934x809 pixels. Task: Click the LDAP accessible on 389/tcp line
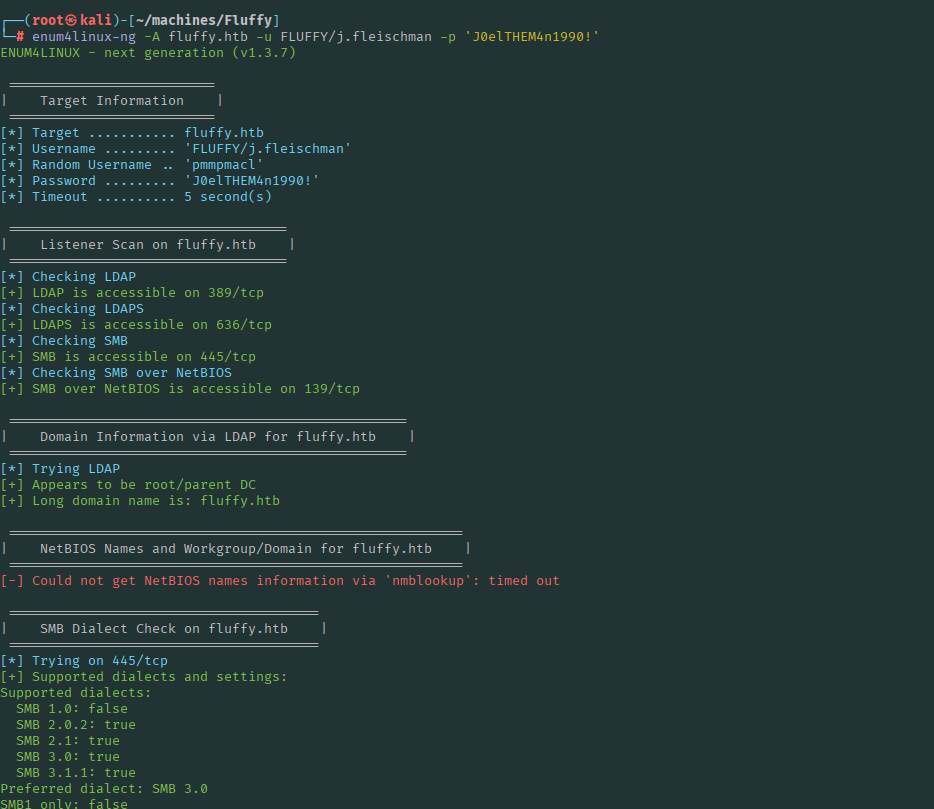pyautogui.click(x=132, y=293)
